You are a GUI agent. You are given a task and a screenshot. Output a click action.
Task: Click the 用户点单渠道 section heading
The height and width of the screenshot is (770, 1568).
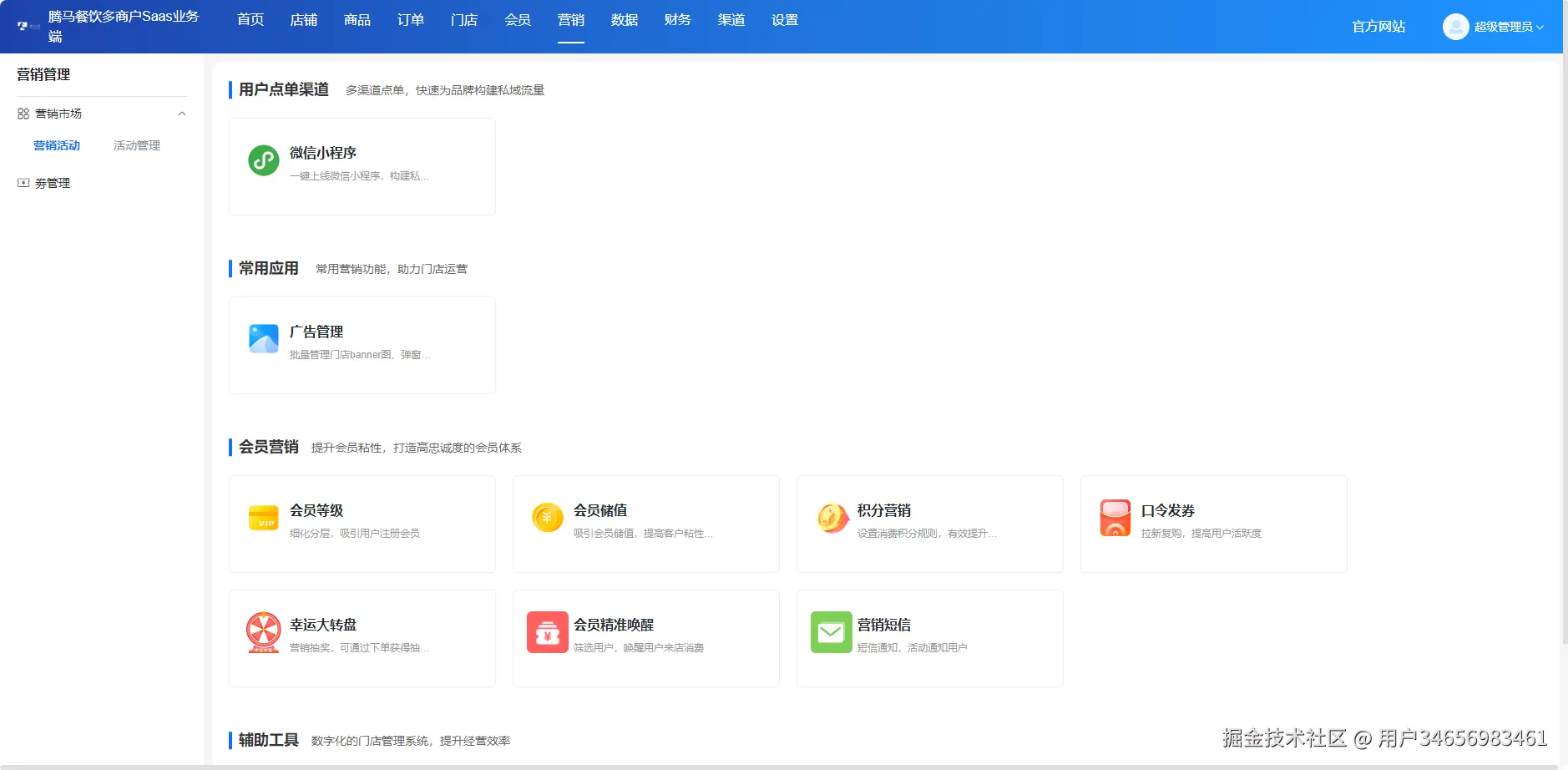coord(284,89)
